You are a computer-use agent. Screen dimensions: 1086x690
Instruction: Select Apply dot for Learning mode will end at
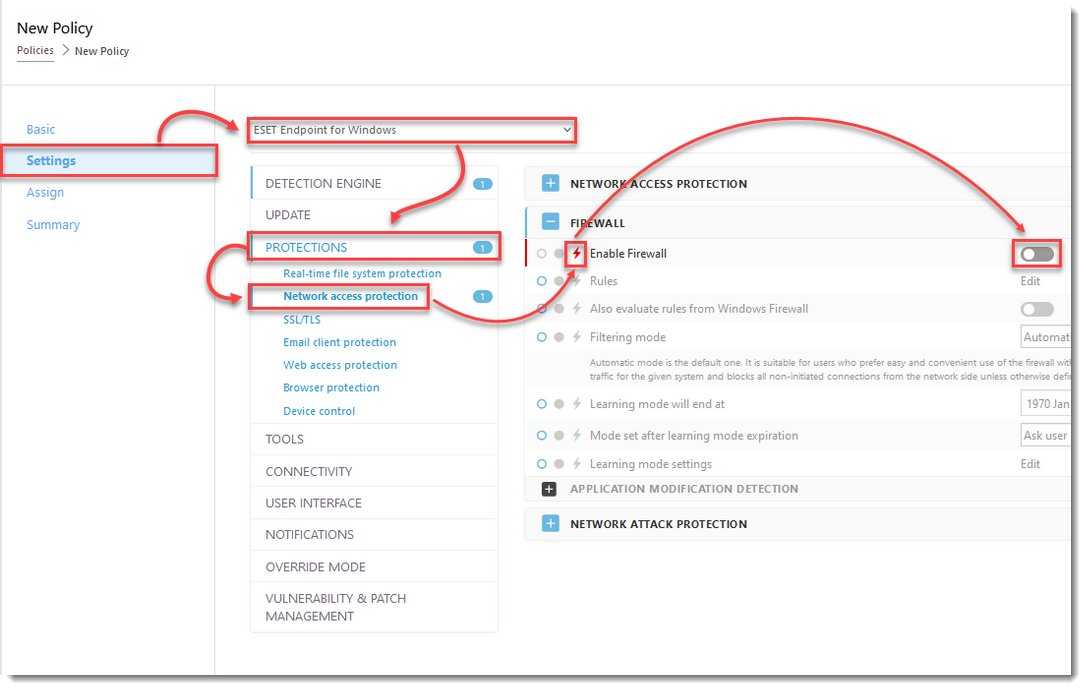(x=559, y=404)
